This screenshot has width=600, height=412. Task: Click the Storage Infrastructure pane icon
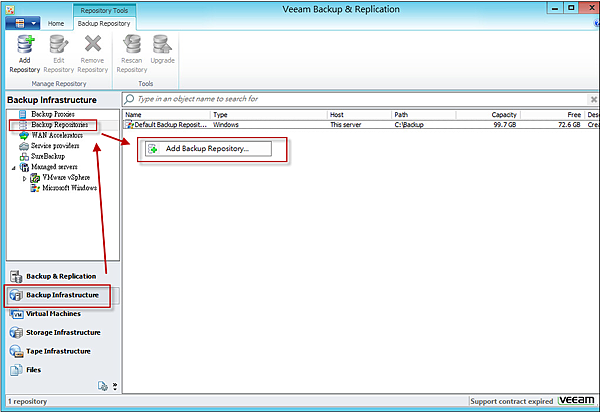pyautogui.click(x=16, y=332)
